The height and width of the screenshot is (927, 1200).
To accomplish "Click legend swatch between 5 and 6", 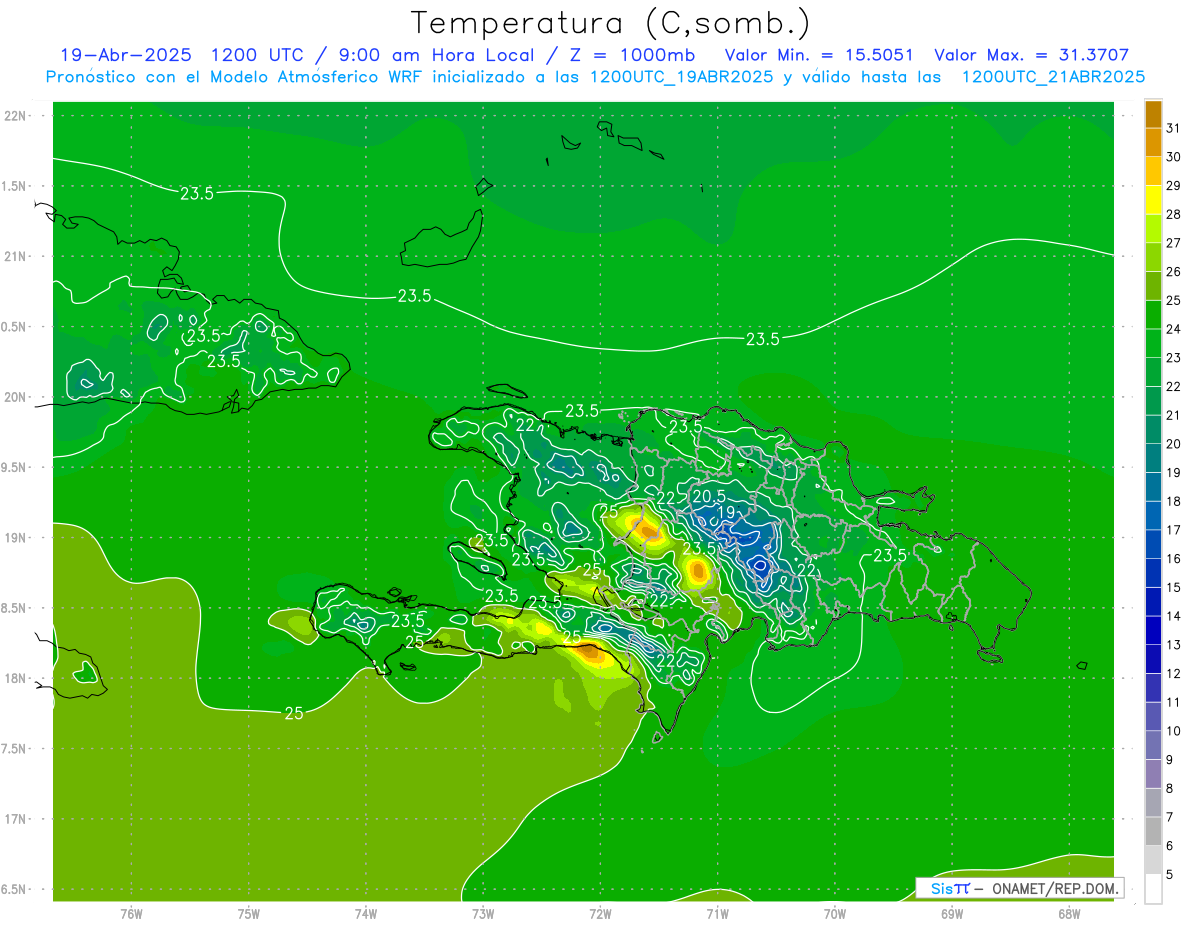I will click(1153, 860).
